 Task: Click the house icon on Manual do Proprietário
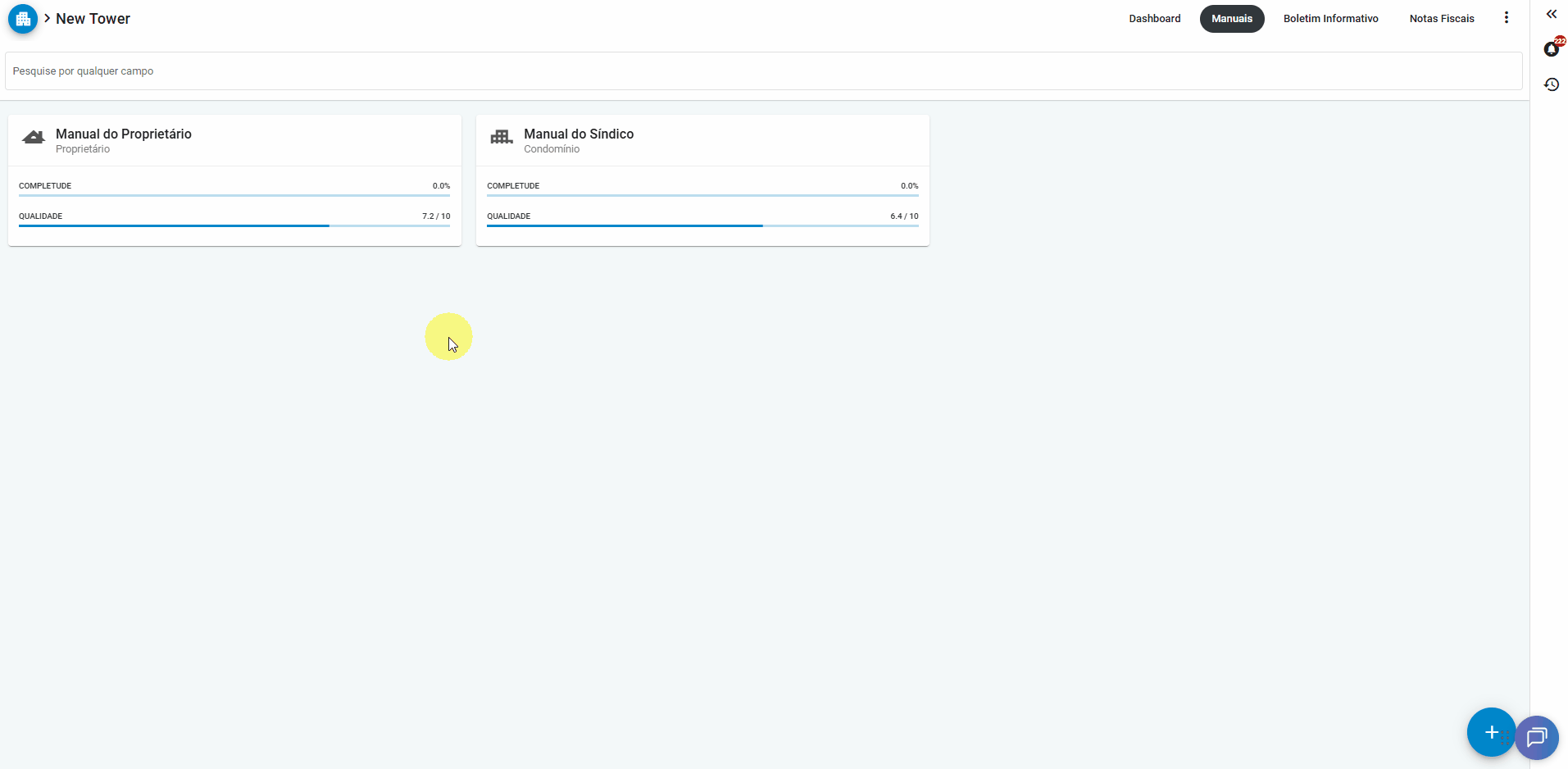coord(34,138)
